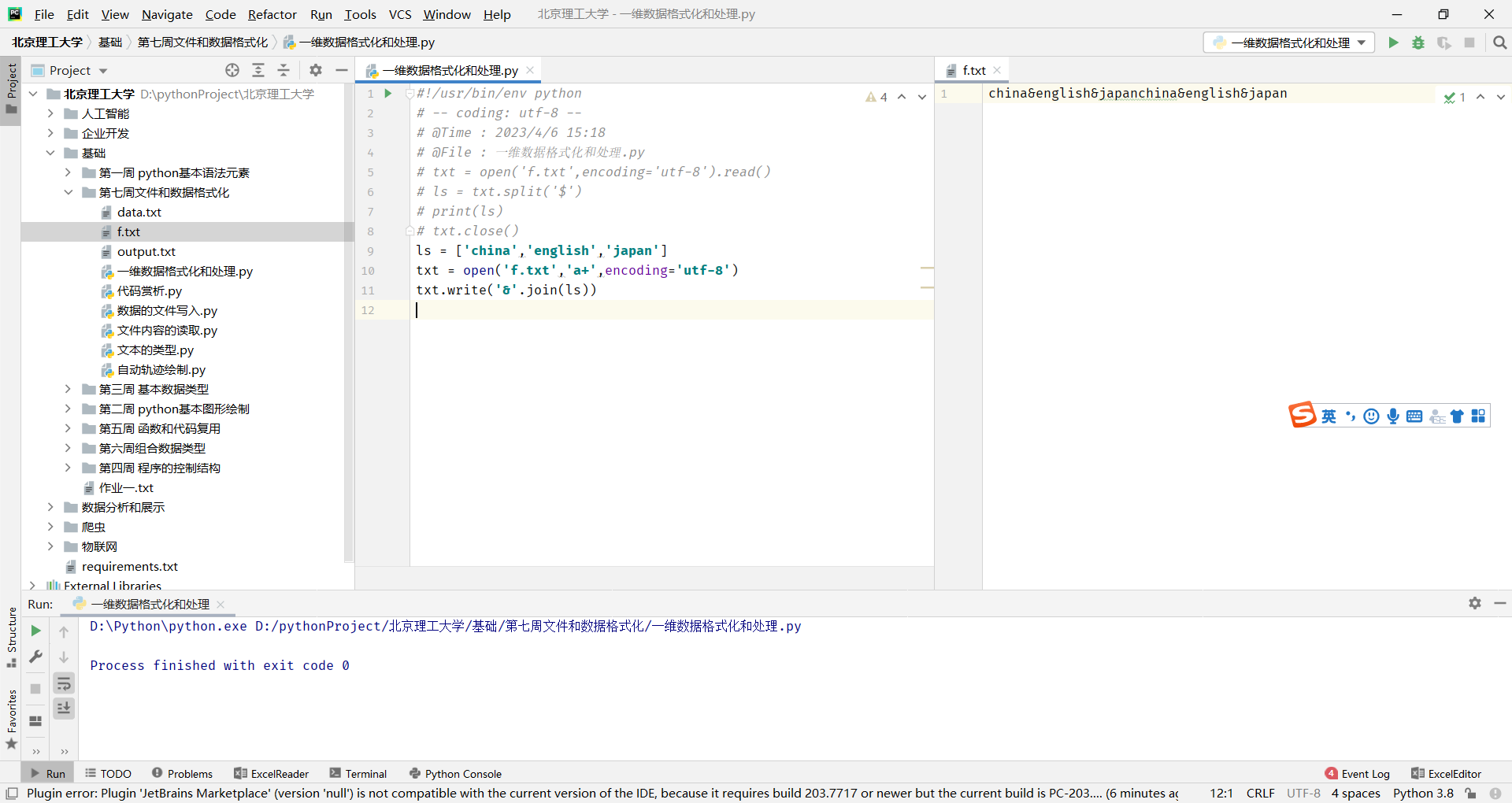The height and width of the screenshot is (803, 1512).
Task: Click Python 3.8 interpreter in status bar
Action: [1423, 794]
